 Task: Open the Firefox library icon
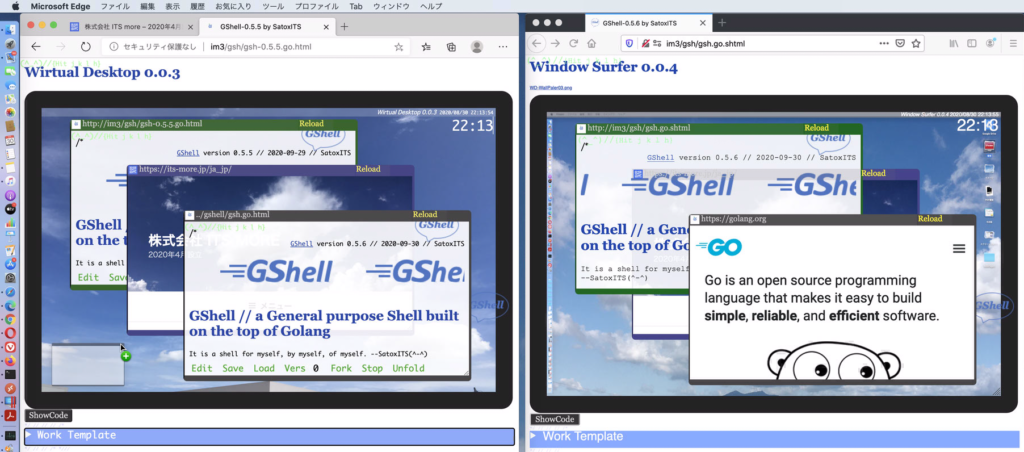pos(955,43)
